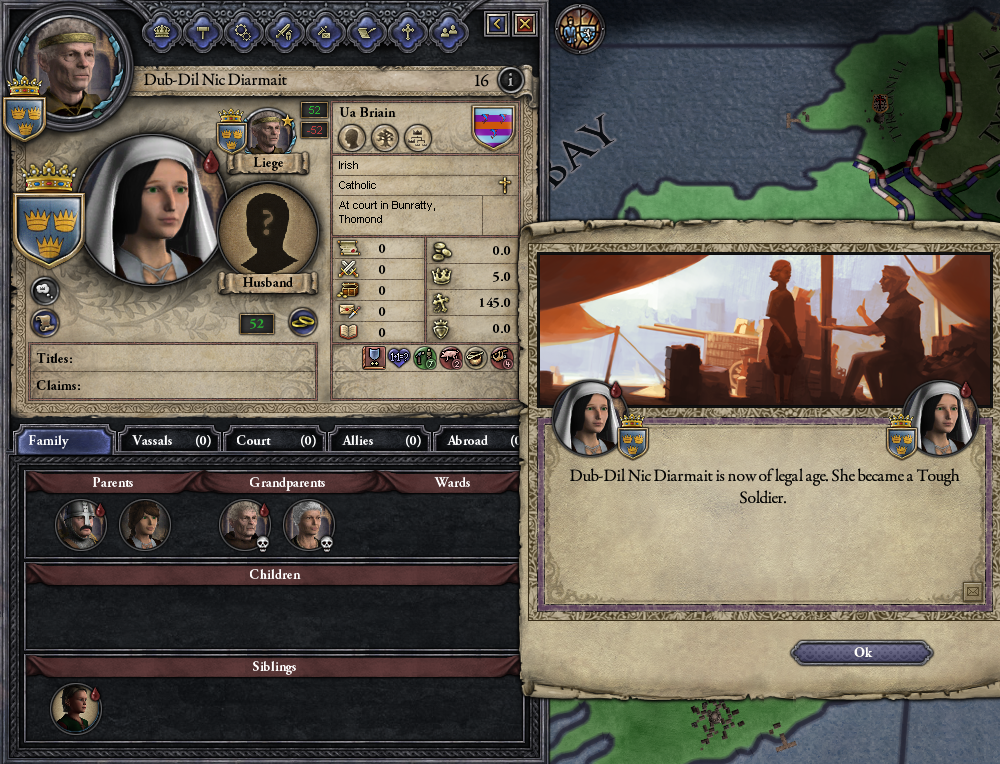
Task: Open the crown realm menu icon
Action: pos(162,31)
